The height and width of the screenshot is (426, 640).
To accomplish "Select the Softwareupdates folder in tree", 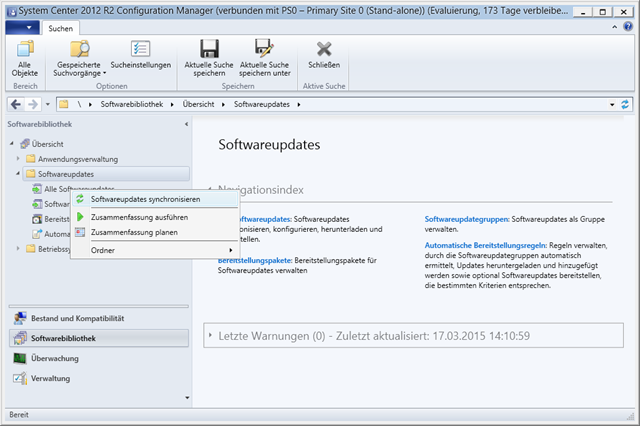I will pyautogui.click(x=106, y=174).
